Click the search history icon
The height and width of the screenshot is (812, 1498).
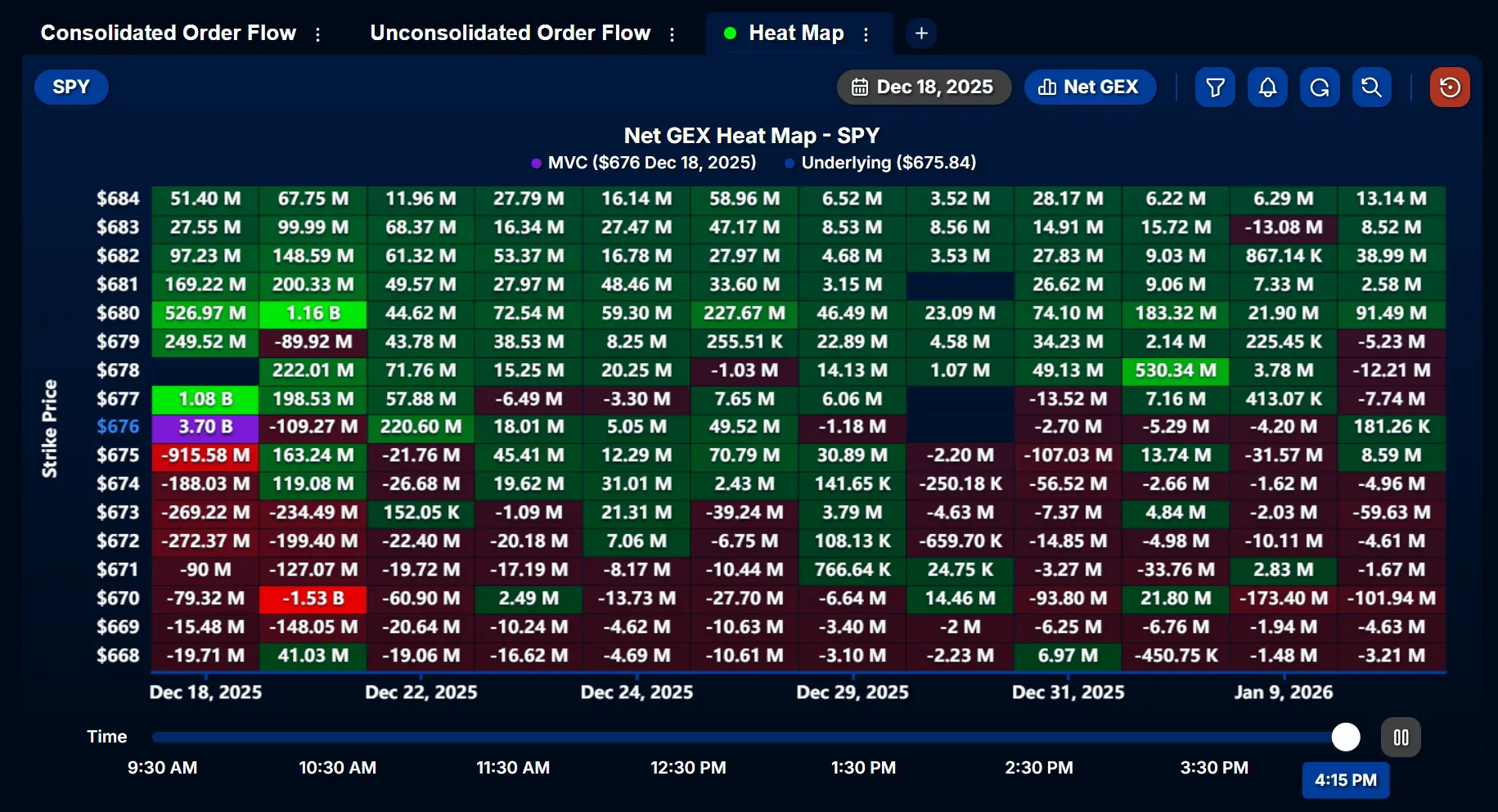pos(1372,87)
